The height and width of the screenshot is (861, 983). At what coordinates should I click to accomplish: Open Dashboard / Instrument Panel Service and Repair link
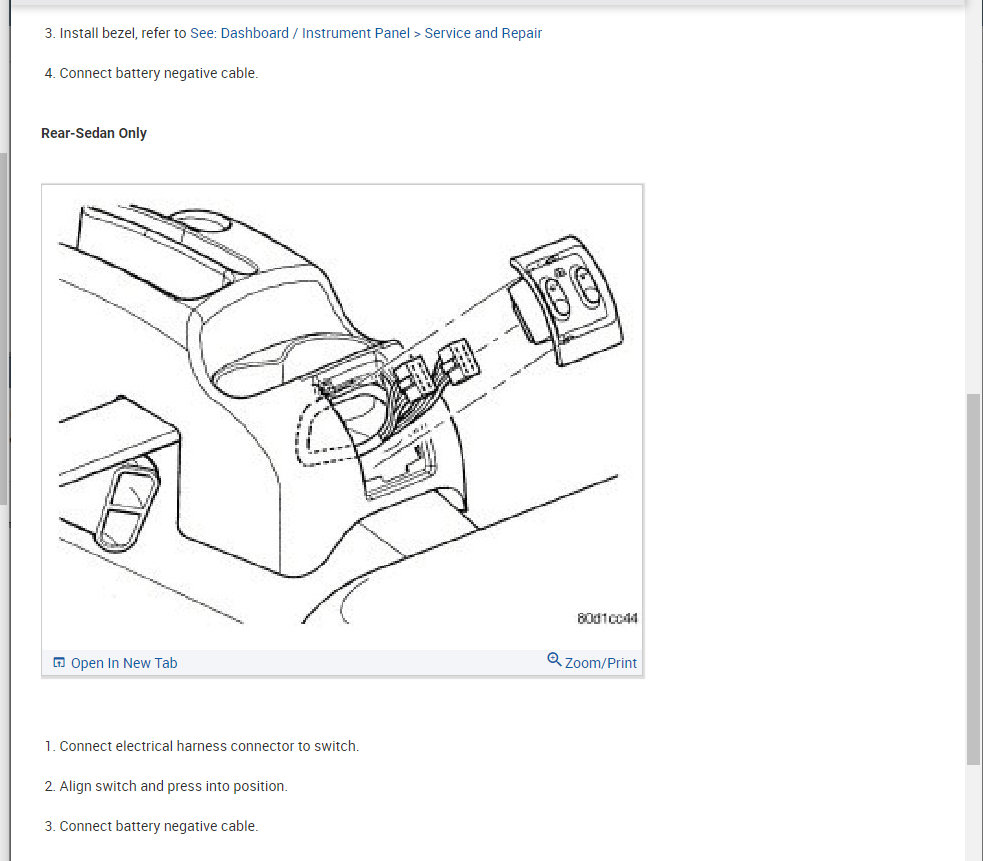point(365,33)
